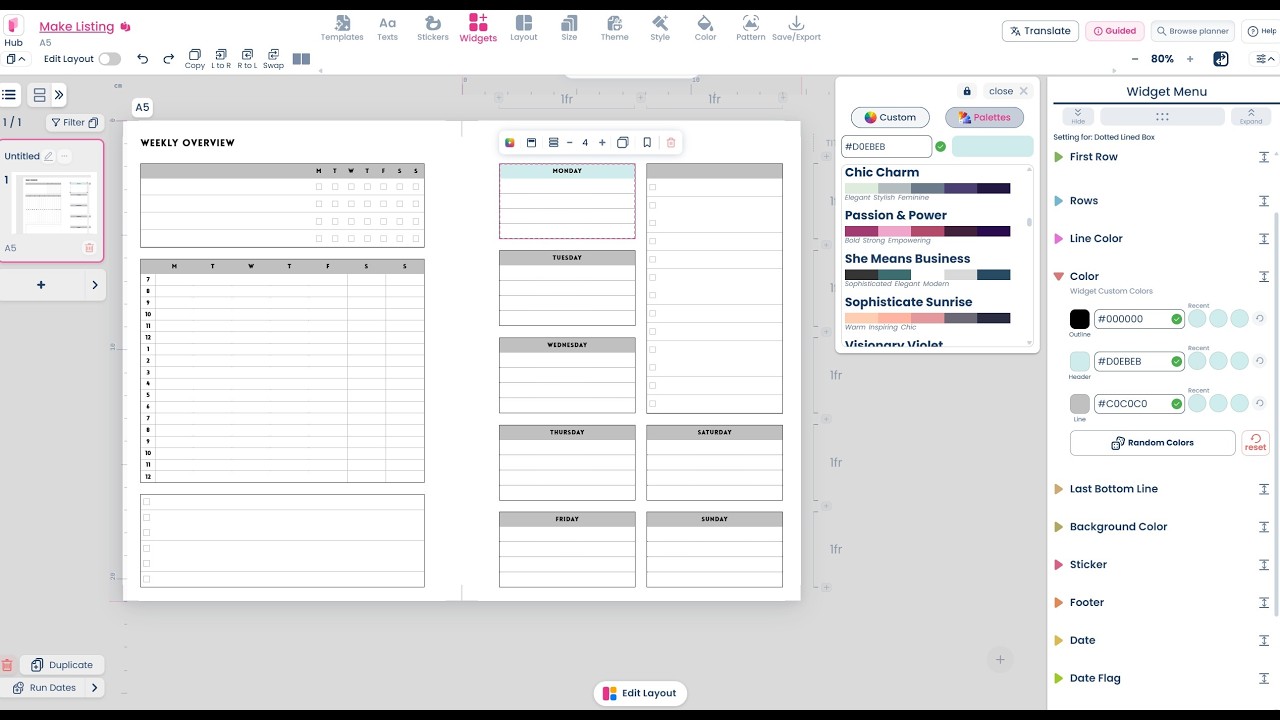Screen dimensions: 1280x720
Task: Click the hex color field in picker
Action: point(886,147)
